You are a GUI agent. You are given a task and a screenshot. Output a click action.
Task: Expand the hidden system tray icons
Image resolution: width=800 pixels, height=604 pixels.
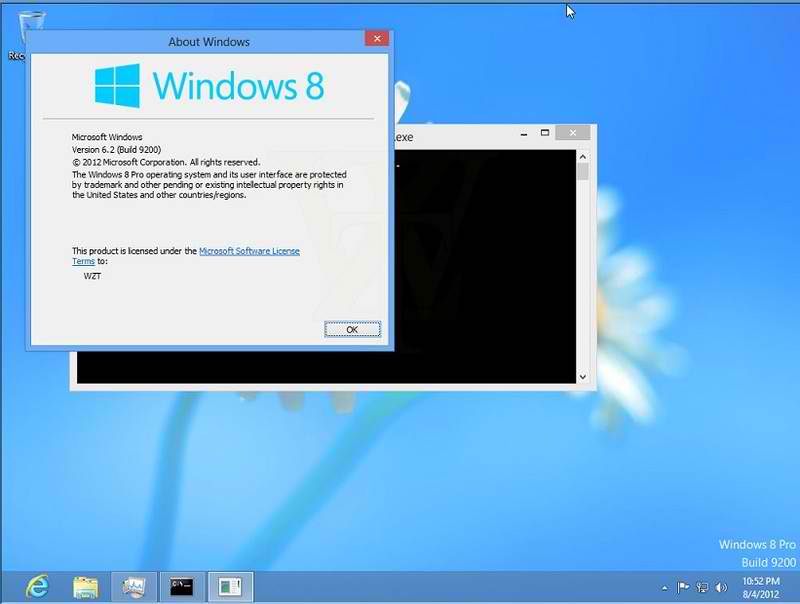coord(664,587)
